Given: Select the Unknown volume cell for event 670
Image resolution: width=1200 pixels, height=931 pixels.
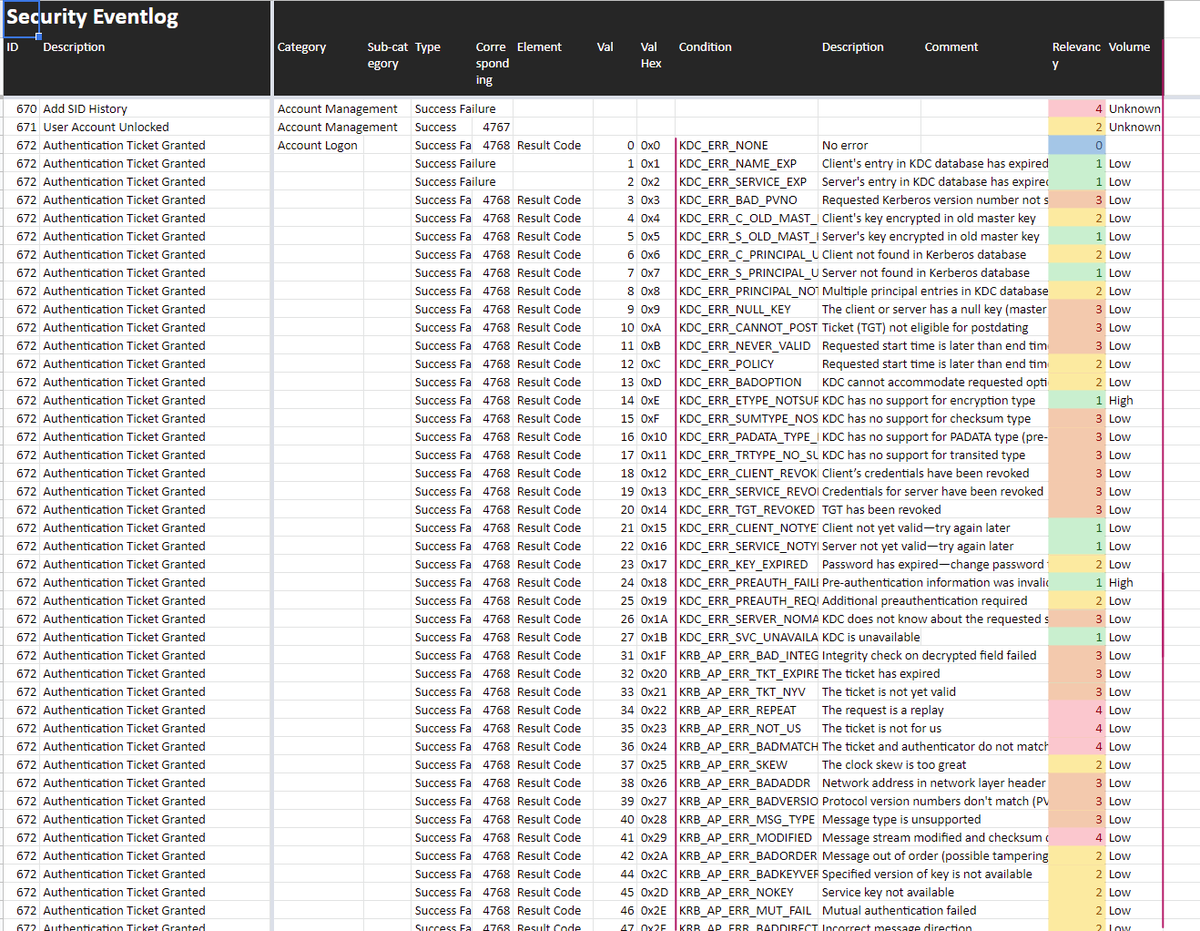Looking at the screenshot, I should pos(1130,108).
